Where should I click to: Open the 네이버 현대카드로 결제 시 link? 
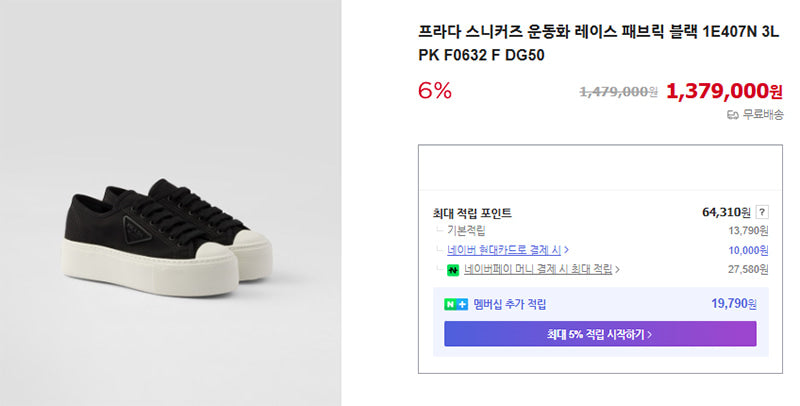(x=504, y=250)
